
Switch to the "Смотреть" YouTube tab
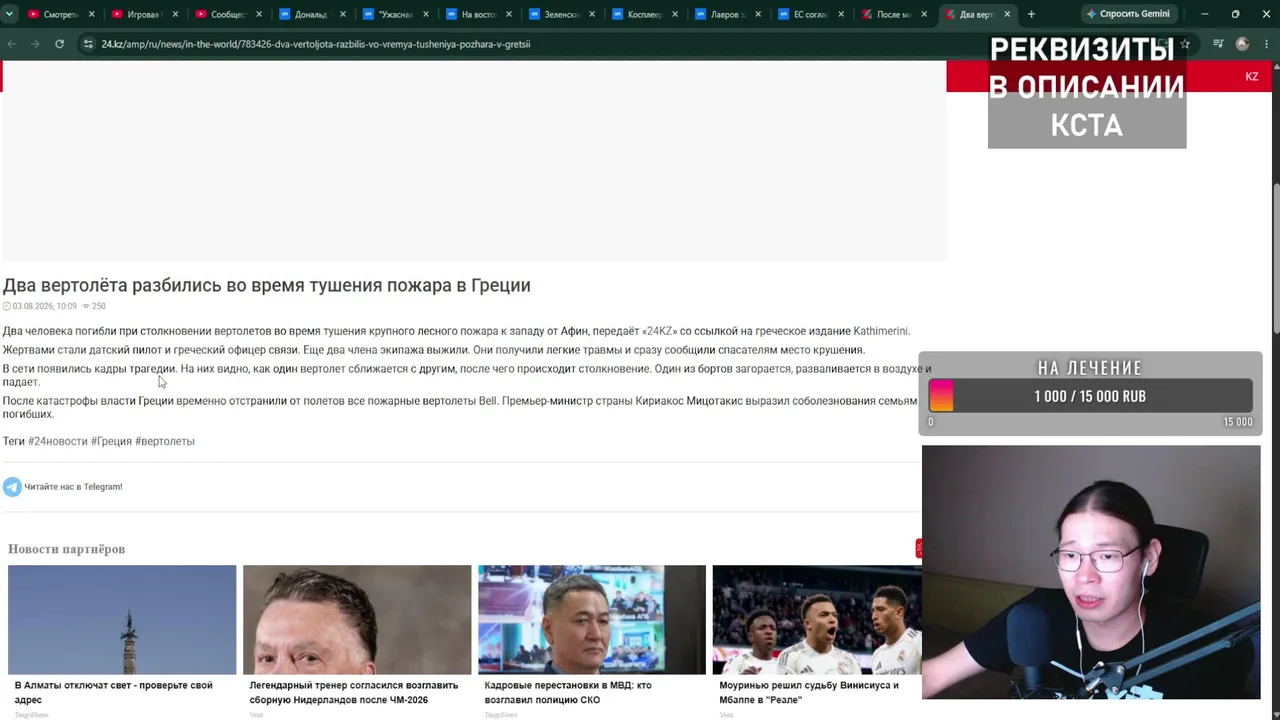(59, 14)
